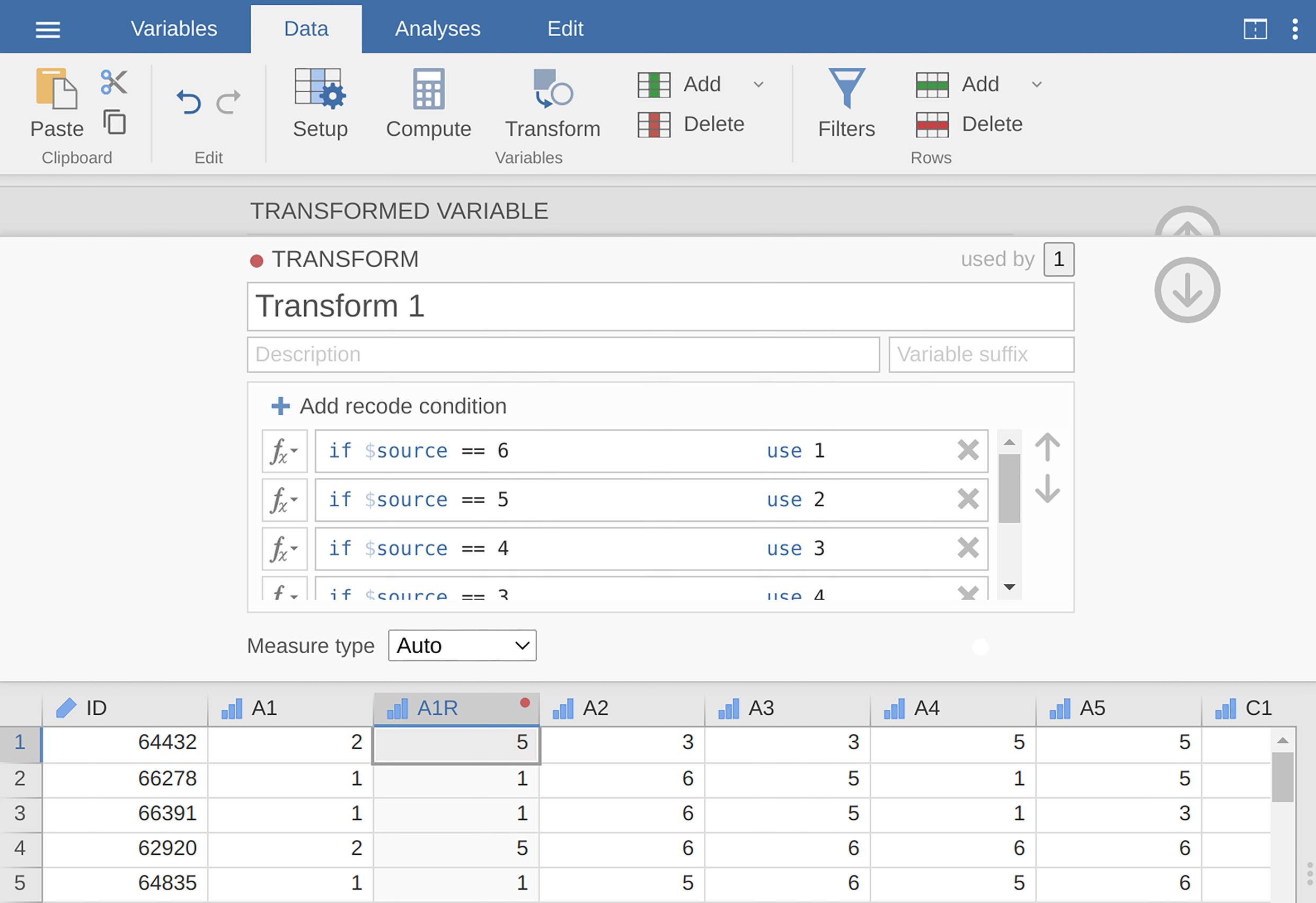
Task: Click the ID cell 66278
Action: pyautogui.click(x=125, y=779)
